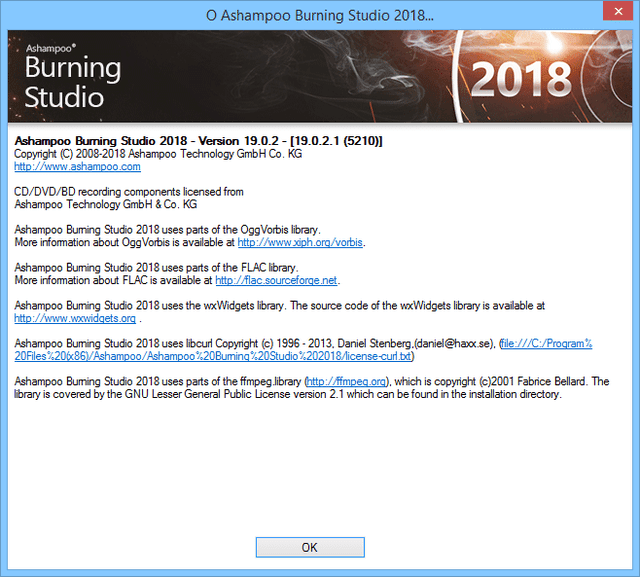The width and height of the screenshot is (640, 577).
Task: Close the About Ashampoo Burning Studio dialog
Action: pos(618,11)
